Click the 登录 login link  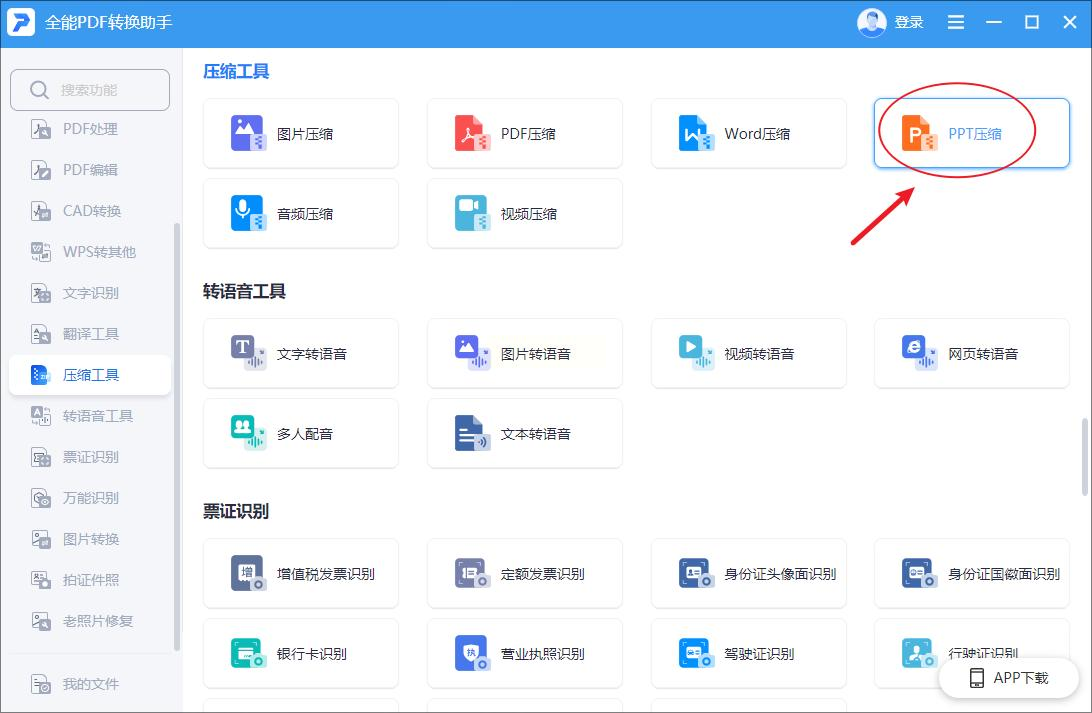[x=909, y=22]
